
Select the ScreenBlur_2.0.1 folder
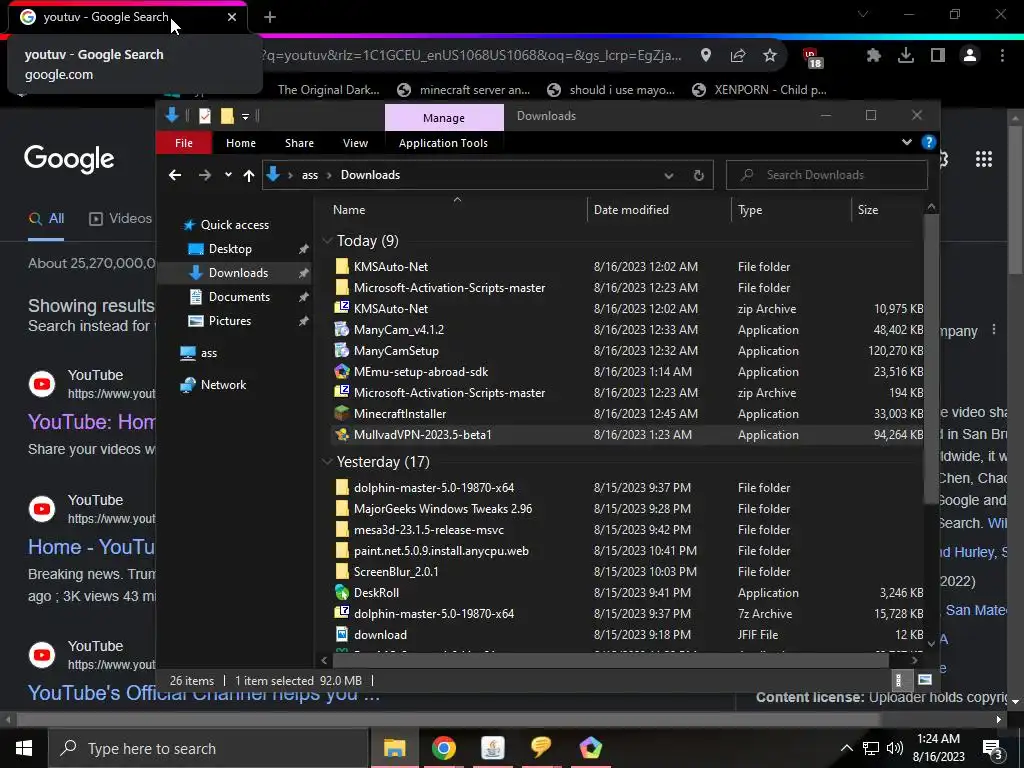[396, 572]
